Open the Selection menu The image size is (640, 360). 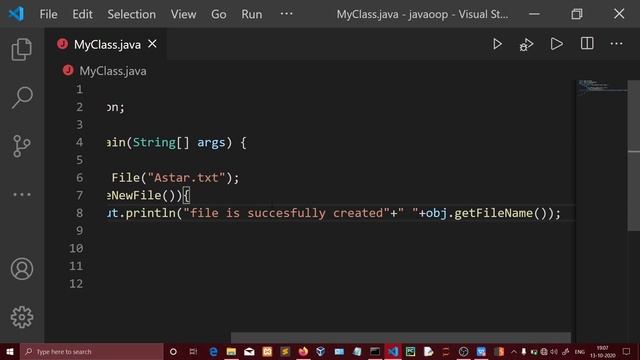click(x=131, y=14)
